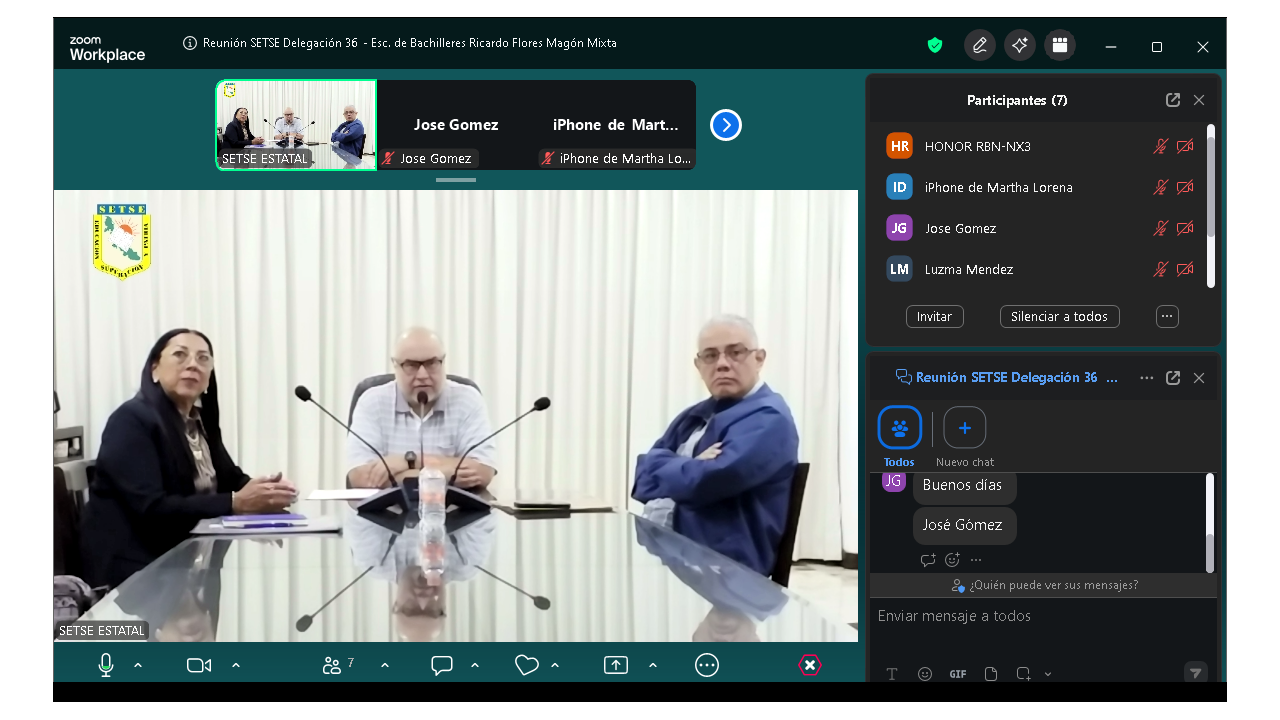Toggle the microphone mute button

(x=106, y=665)
